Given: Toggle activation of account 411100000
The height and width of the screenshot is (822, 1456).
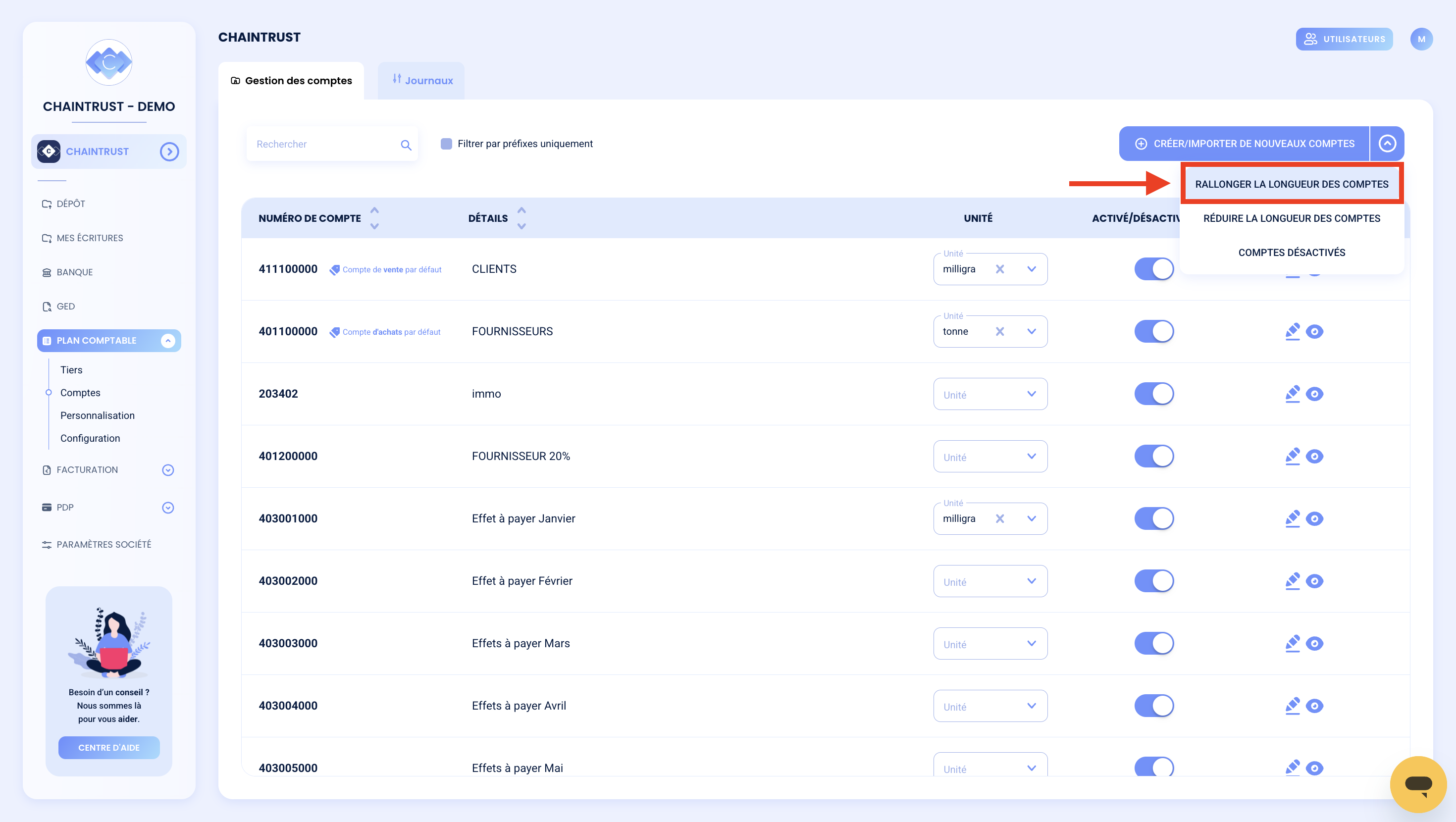Looking at the screenshot, I should (1153, 269).
